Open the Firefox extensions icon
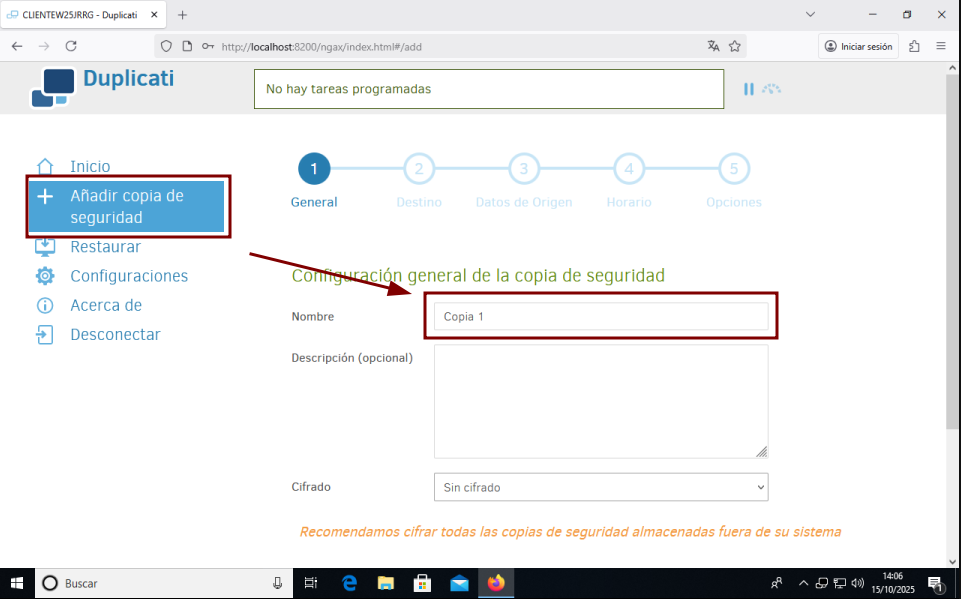 pos(914,46)
